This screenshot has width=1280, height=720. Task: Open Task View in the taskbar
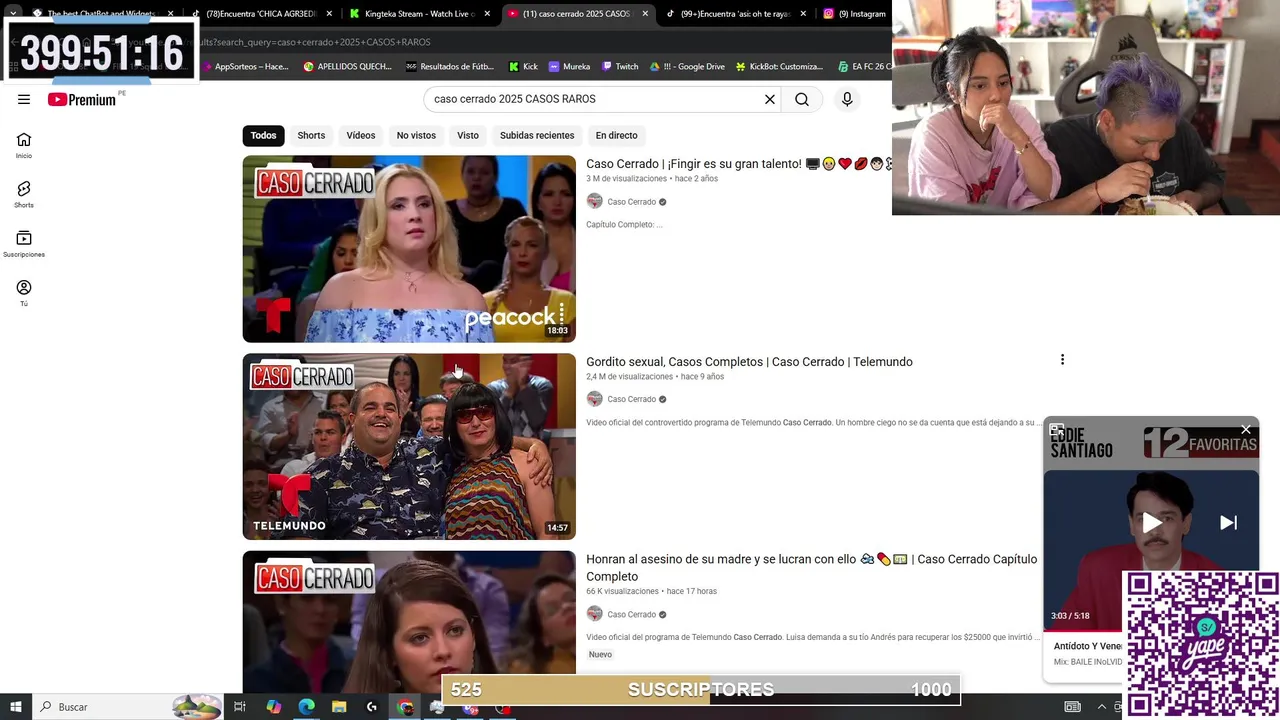tap(240, 707)
